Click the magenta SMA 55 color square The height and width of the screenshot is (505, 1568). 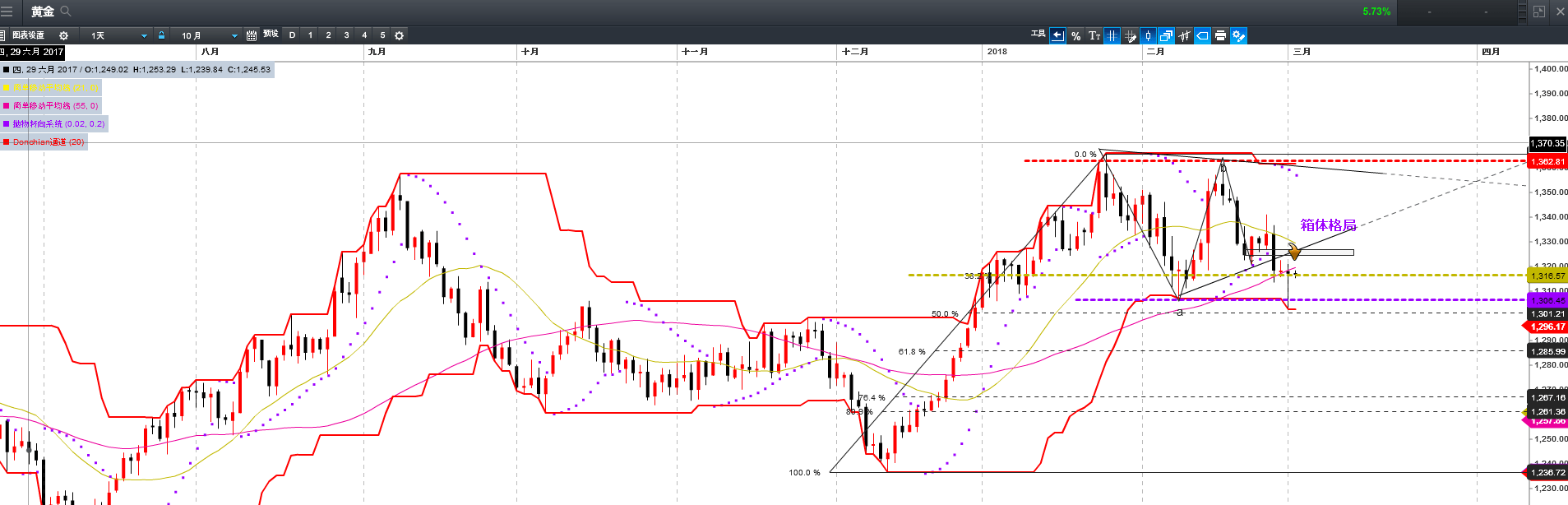[x=6, y=105]
